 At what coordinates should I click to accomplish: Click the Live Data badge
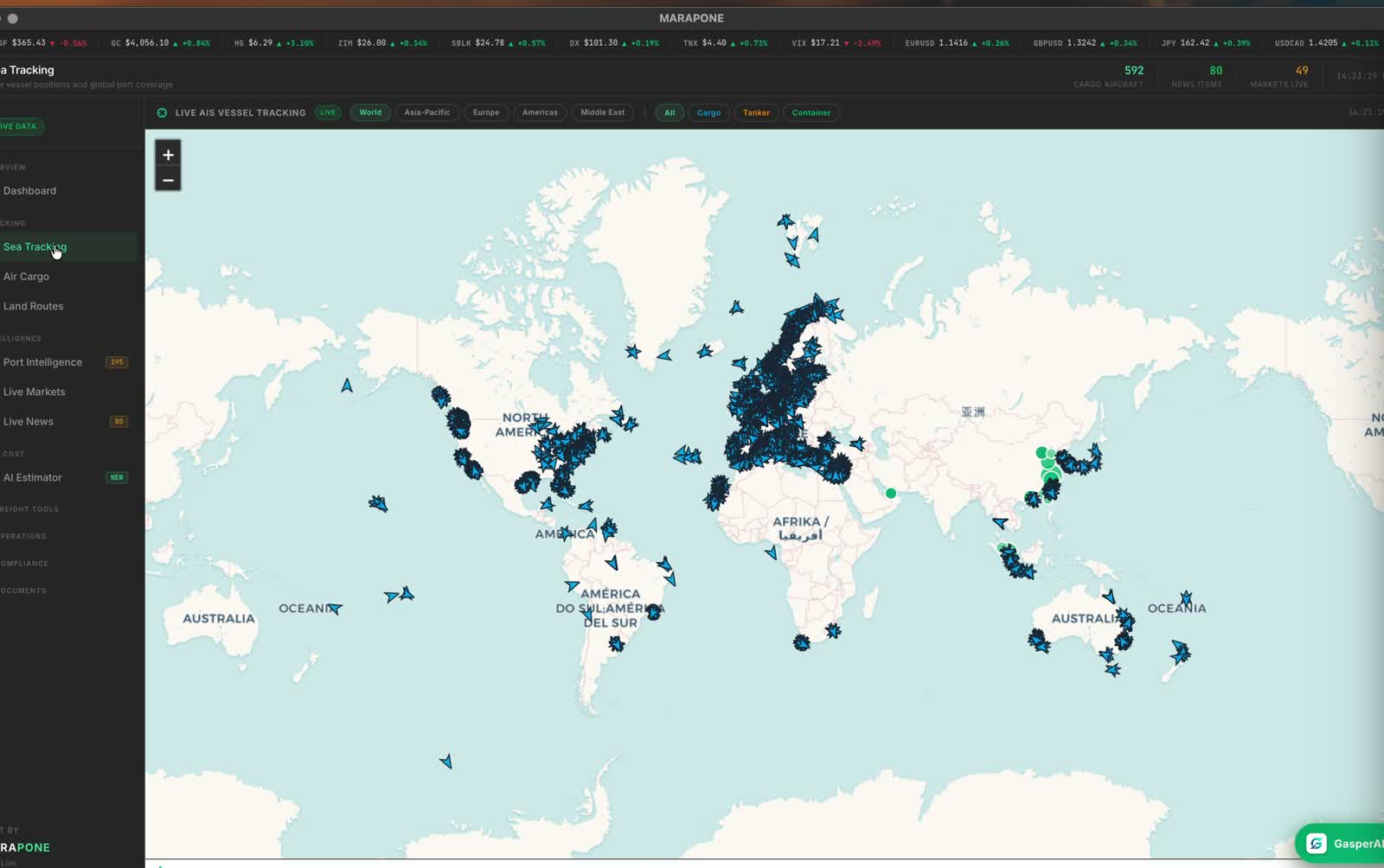[x=20, y=126]
